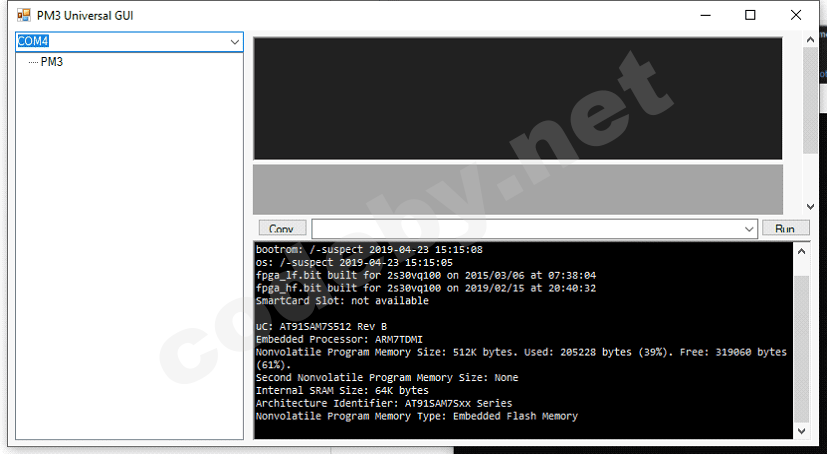Screen dimensions: 827x454
Task: Click the console output scroll up arrow
Action: pyautogui.click(x=801, y=252)
